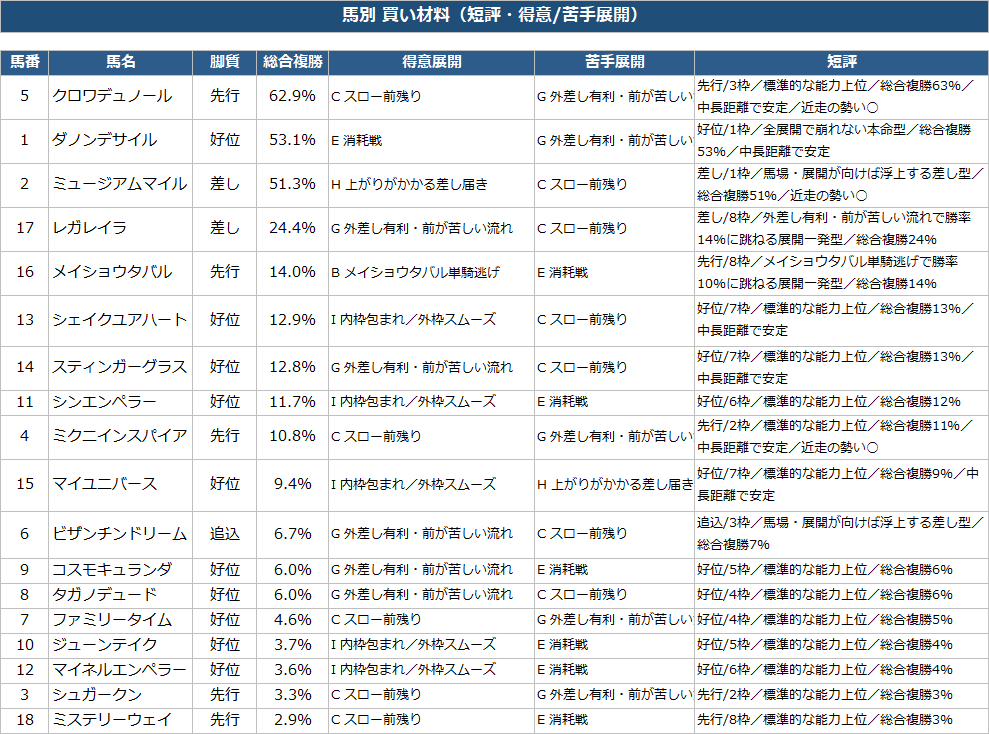Click the 3.6% win rate value

293,670
